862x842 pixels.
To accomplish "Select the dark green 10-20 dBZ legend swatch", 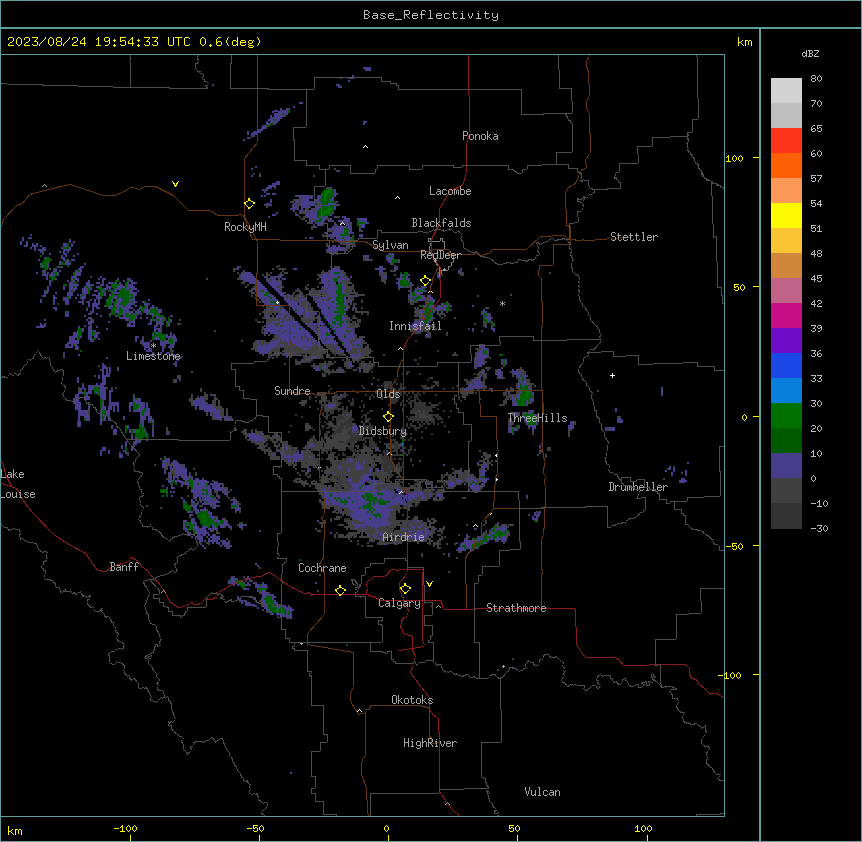I will (786, 441).
